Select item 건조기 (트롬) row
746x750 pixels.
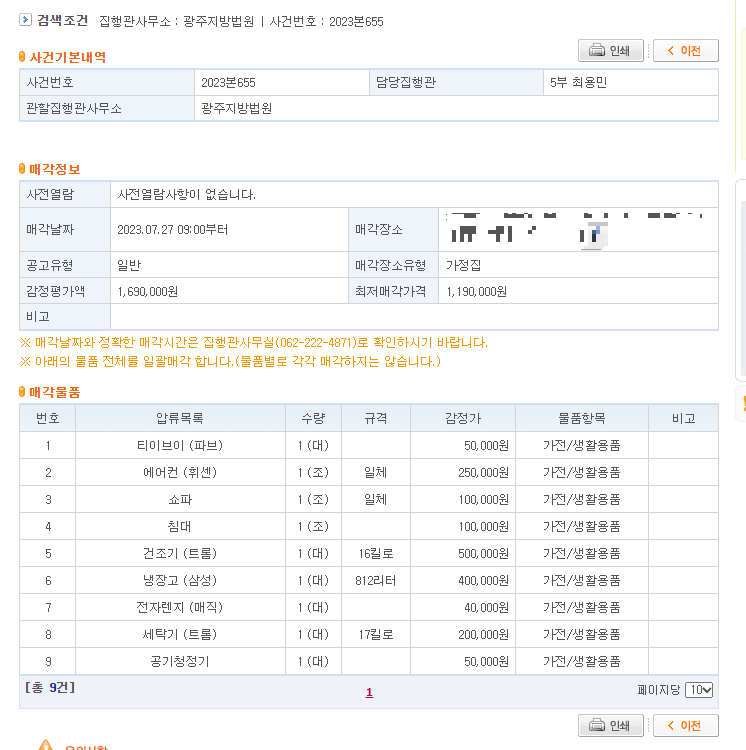369,553
